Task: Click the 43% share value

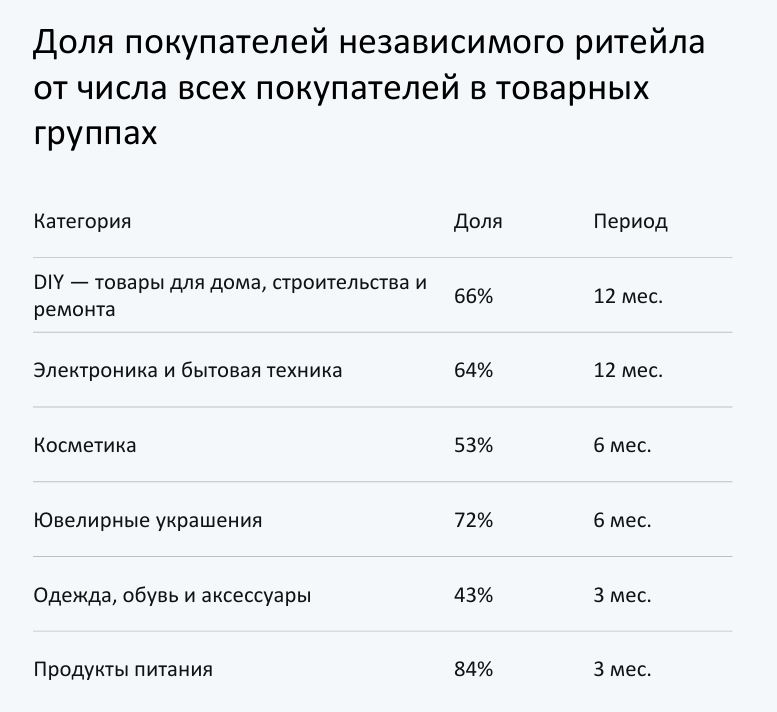Action: (473, 595)
